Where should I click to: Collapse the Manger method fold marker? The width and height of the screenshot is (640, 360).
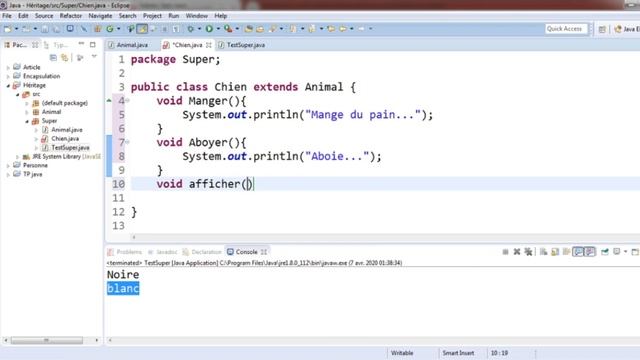pyautogui.click(x=128, y=100)
